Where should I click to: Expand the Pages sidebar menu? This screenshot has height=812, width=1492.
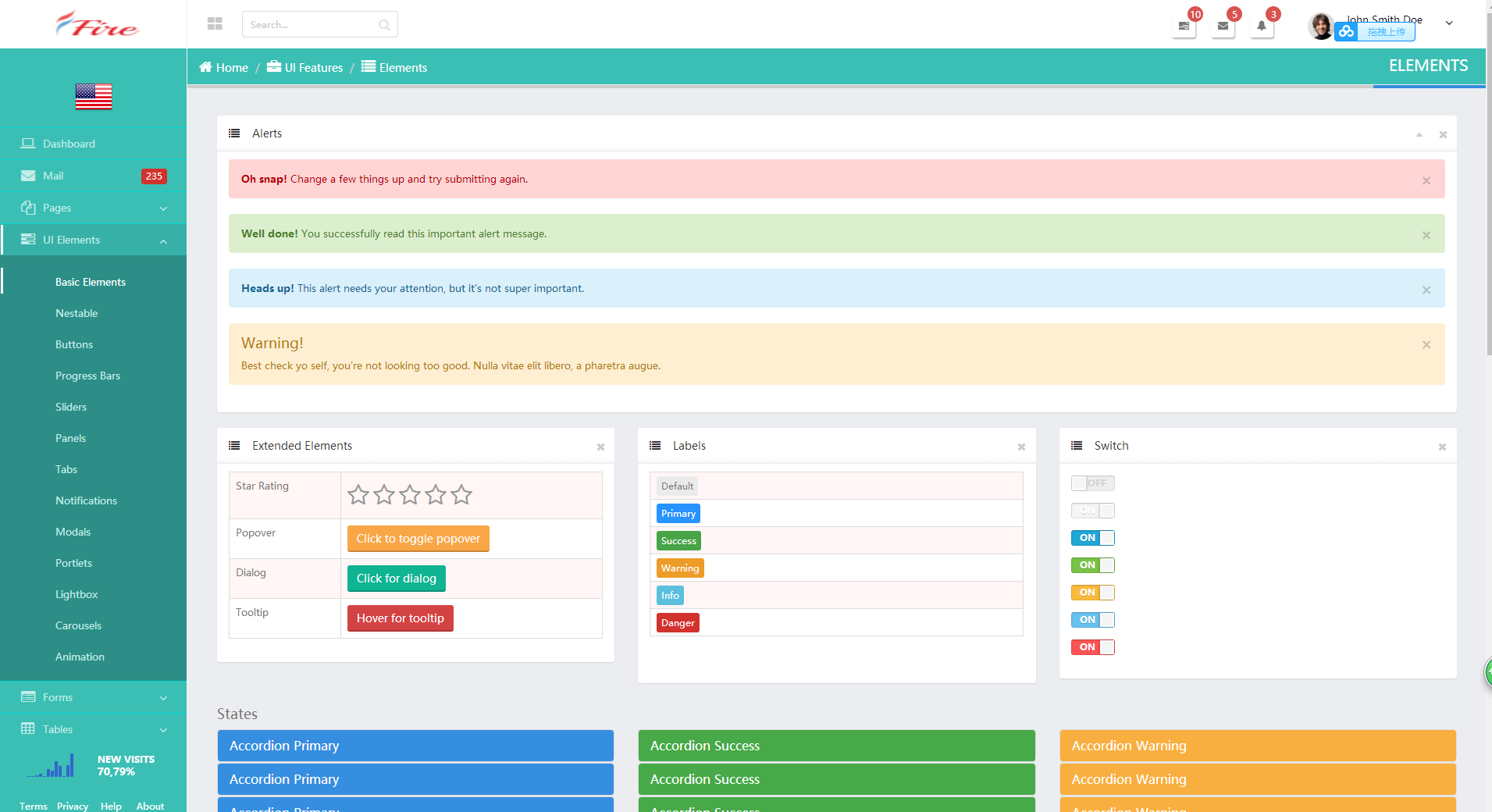94,208
